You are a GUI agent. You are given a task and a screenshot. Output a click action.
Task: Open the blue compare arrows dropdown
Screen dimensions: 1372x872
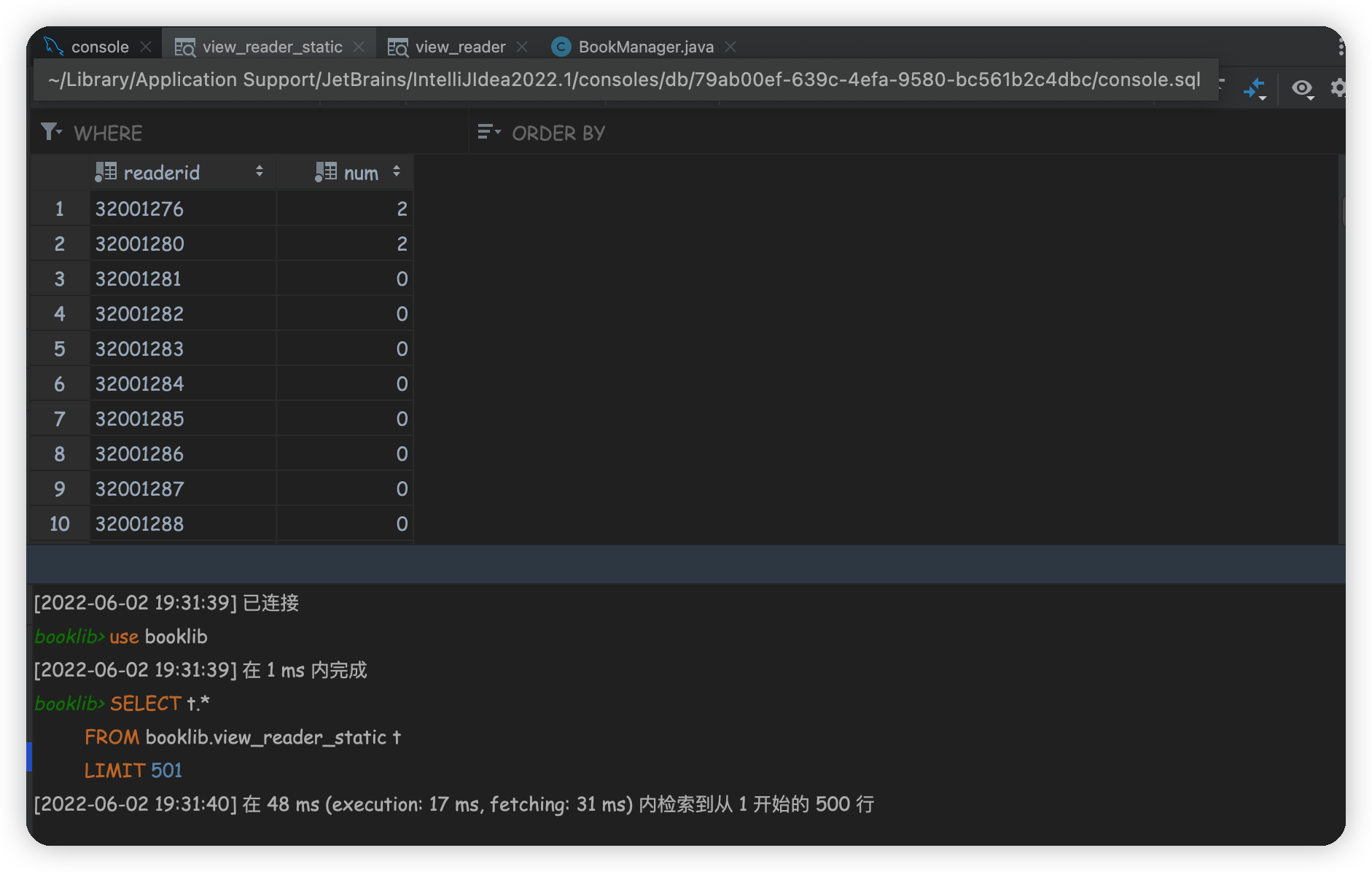[x=1255, y=88]
